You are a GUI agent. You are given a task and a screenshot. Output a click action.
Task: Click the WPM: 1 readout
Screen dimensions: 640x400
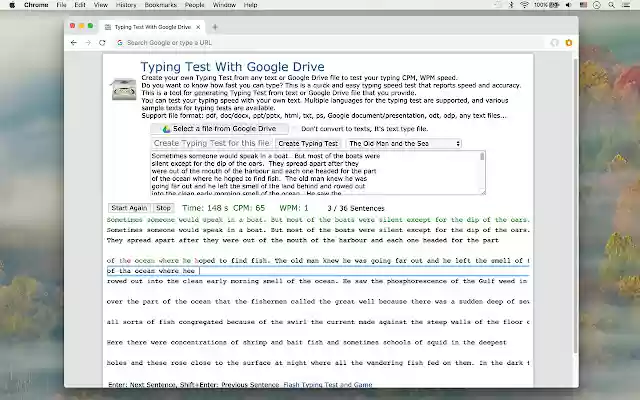pos(294,208)
